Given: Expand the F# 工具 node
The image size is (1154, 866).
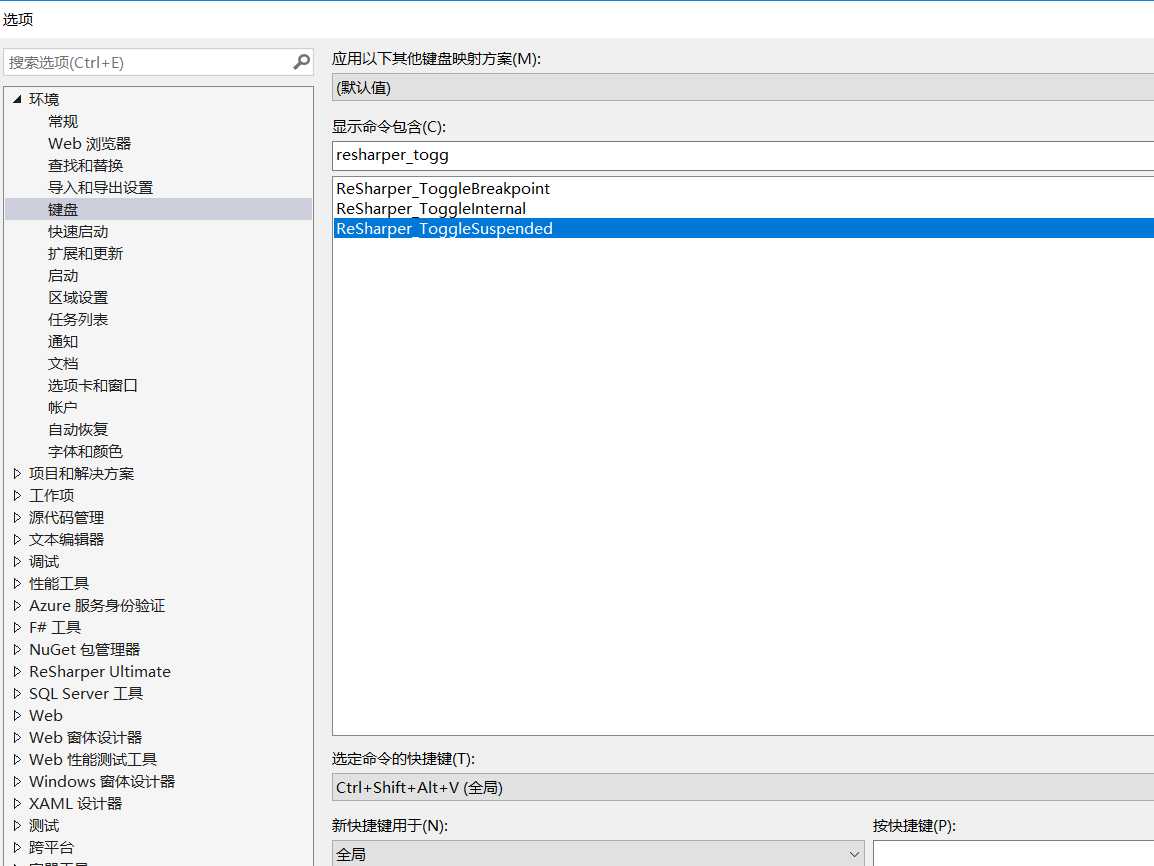Looking at the screenshot, I should coord(17,628).
